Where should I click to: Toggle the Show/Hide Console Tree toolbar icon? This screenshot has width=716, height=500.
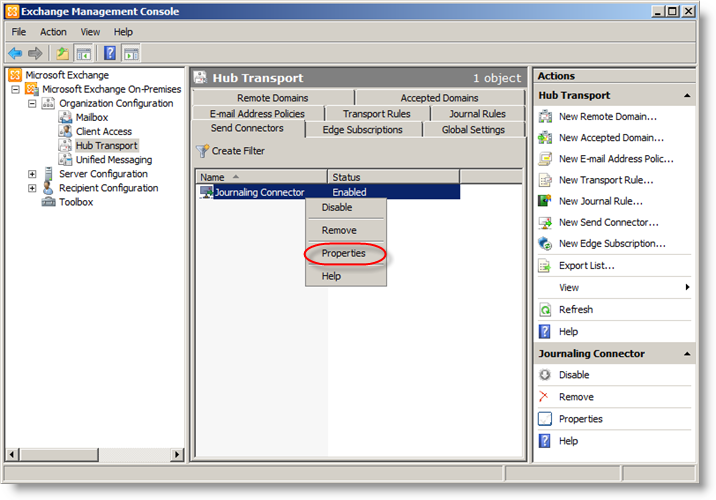[84, 53]
